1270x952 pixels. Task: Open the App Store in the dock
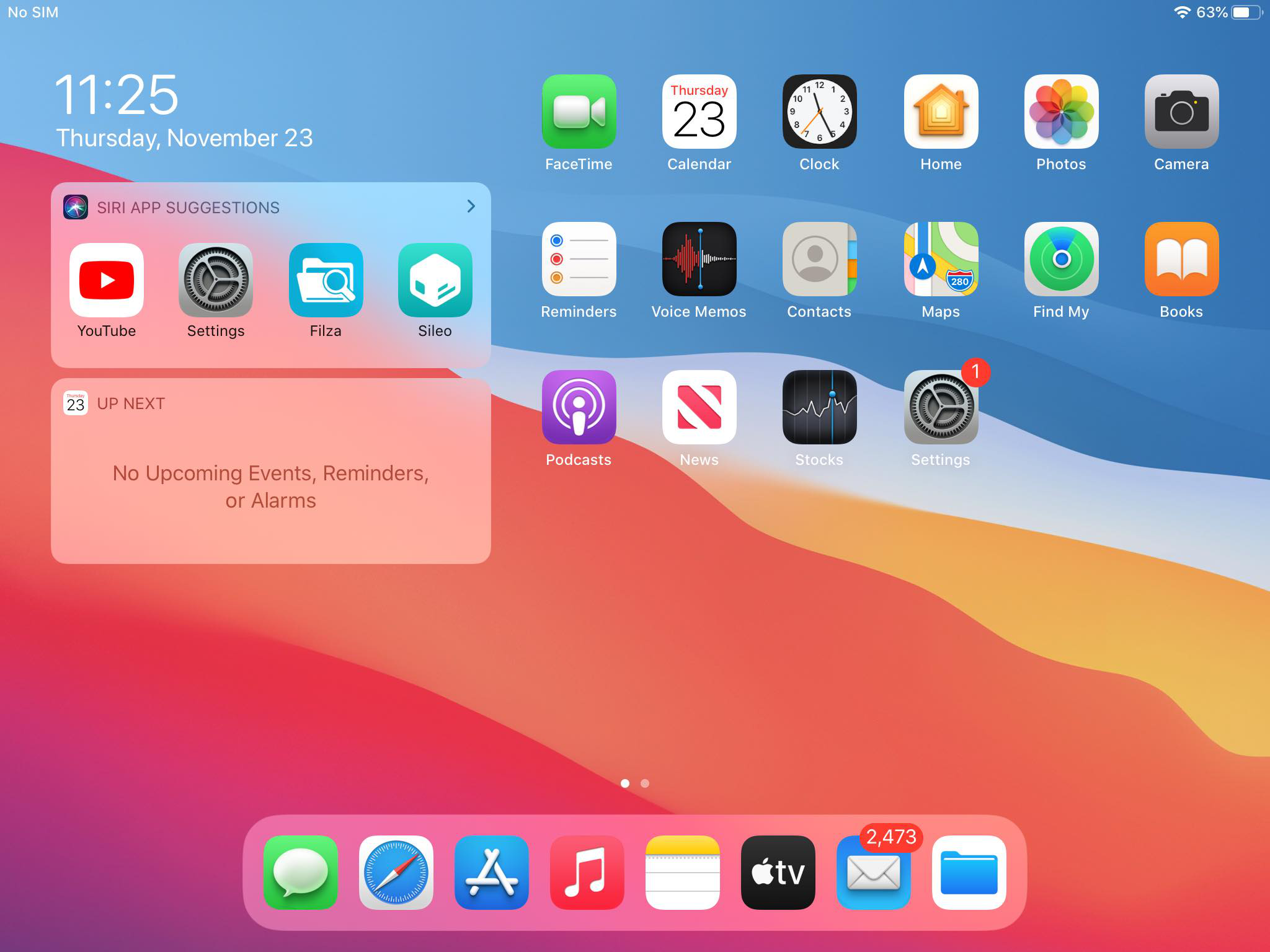coord(492,873)
